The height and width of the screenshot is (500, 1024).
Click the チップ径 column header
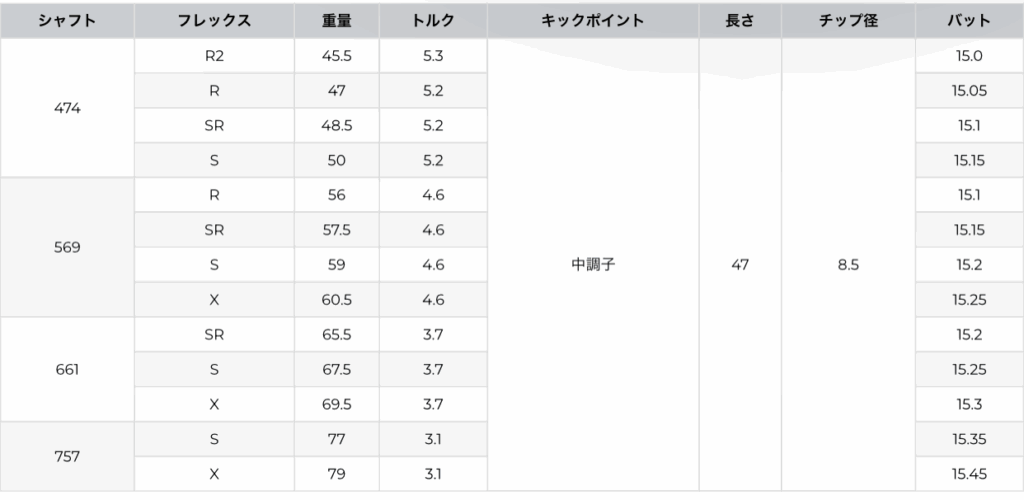[x=848, y=20]
